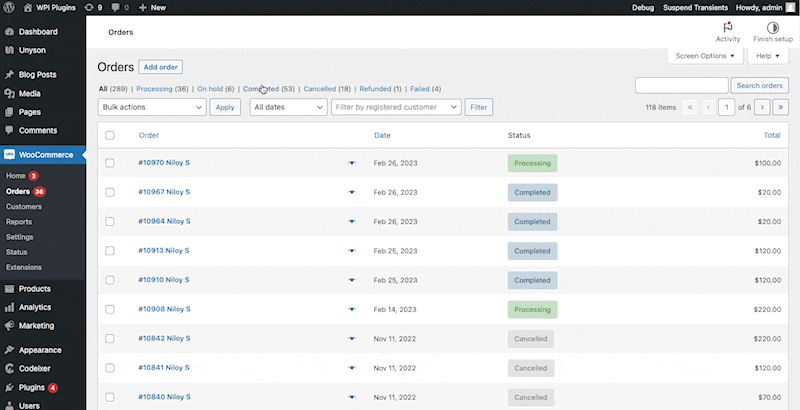Open the Finish setup half-circle icon
800x410 pixels.
(x=773, y=28)
